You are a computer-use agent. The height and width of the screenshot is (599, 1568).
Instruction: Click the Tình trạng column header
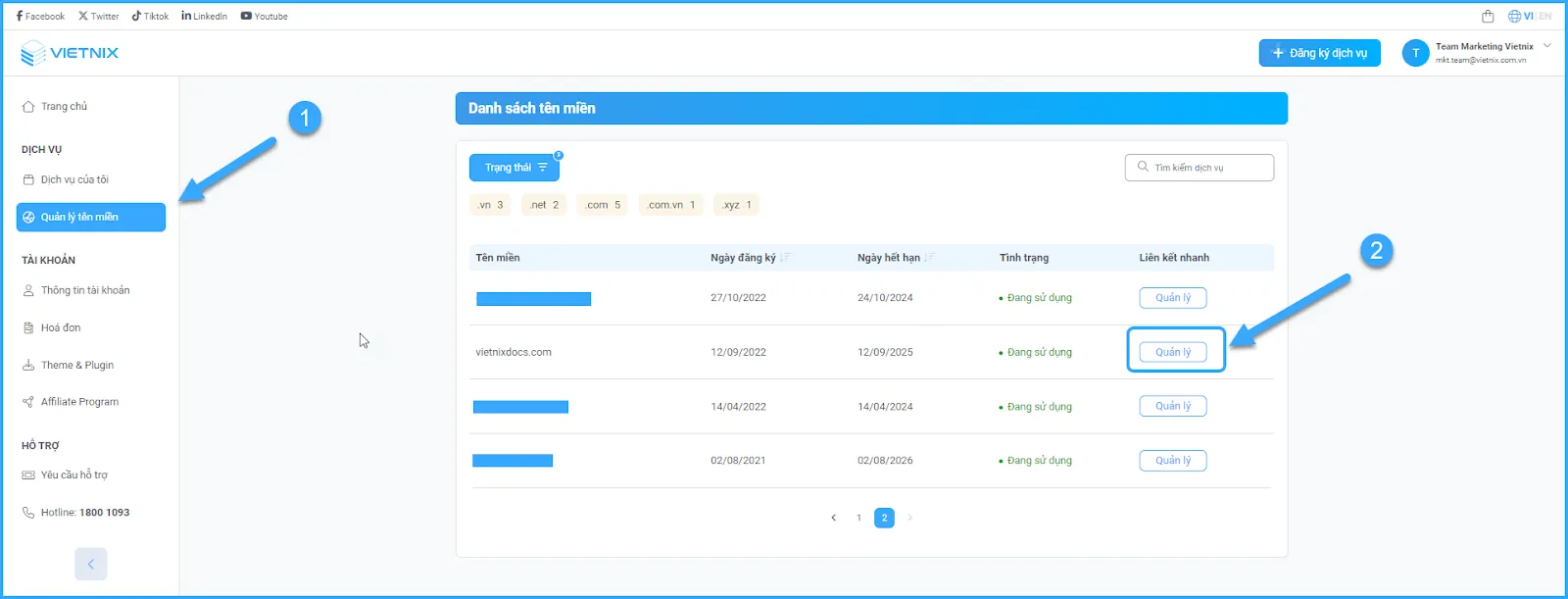click(1024, 258)
